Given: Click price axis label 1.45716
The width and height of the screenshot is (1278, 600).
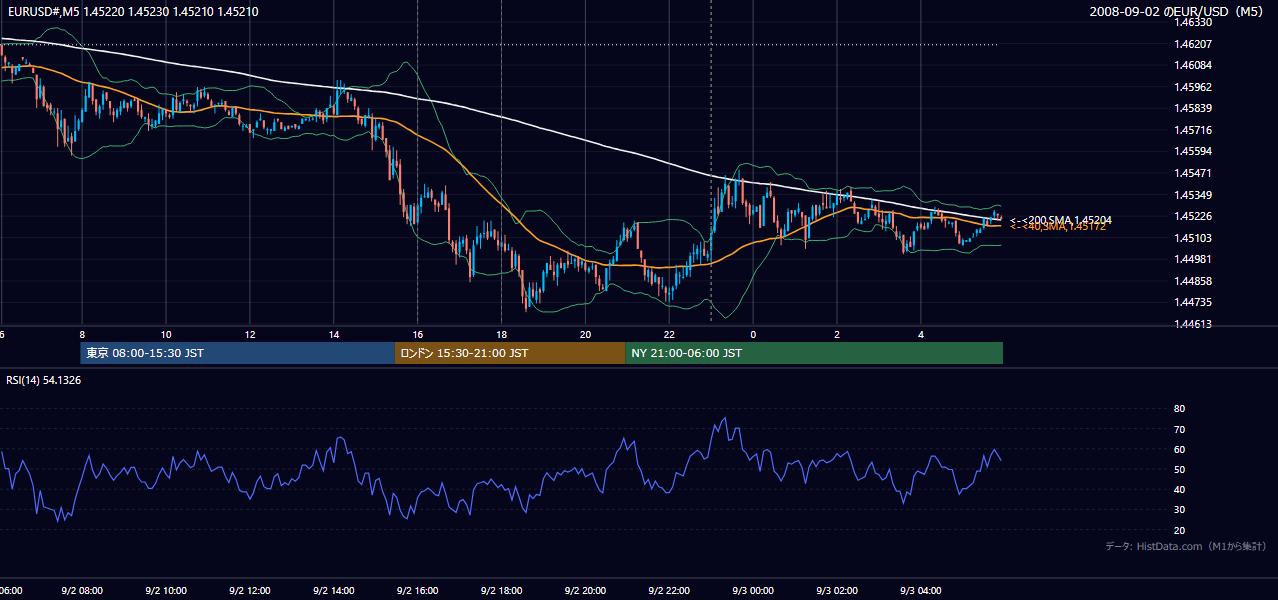Looking at the screenshot, I should pyautogui.click(x=1193, y=130).
